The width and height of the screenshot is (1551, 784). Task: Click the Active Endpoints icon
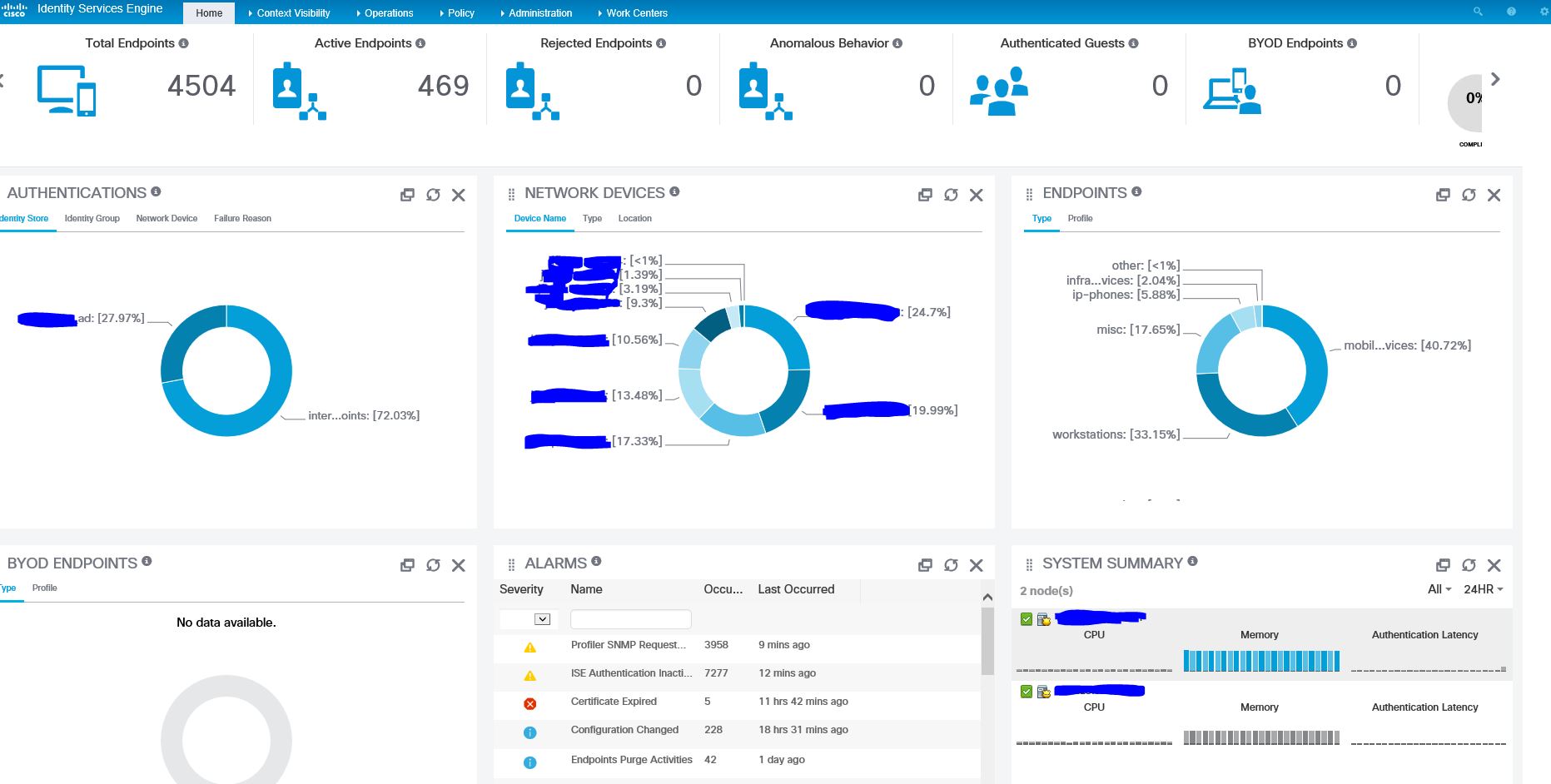point(299,91)
